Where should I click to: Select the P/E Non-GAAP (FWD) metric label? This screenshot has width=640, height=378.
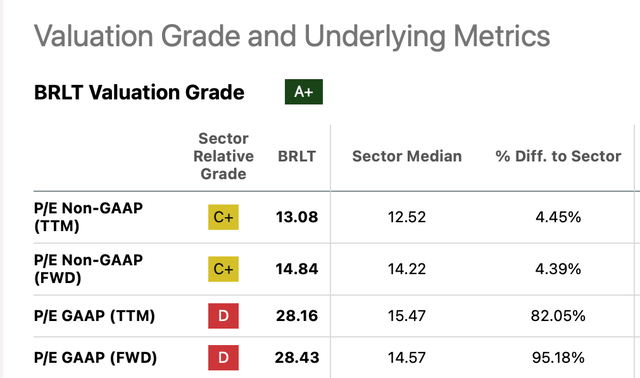coord(89,269)
